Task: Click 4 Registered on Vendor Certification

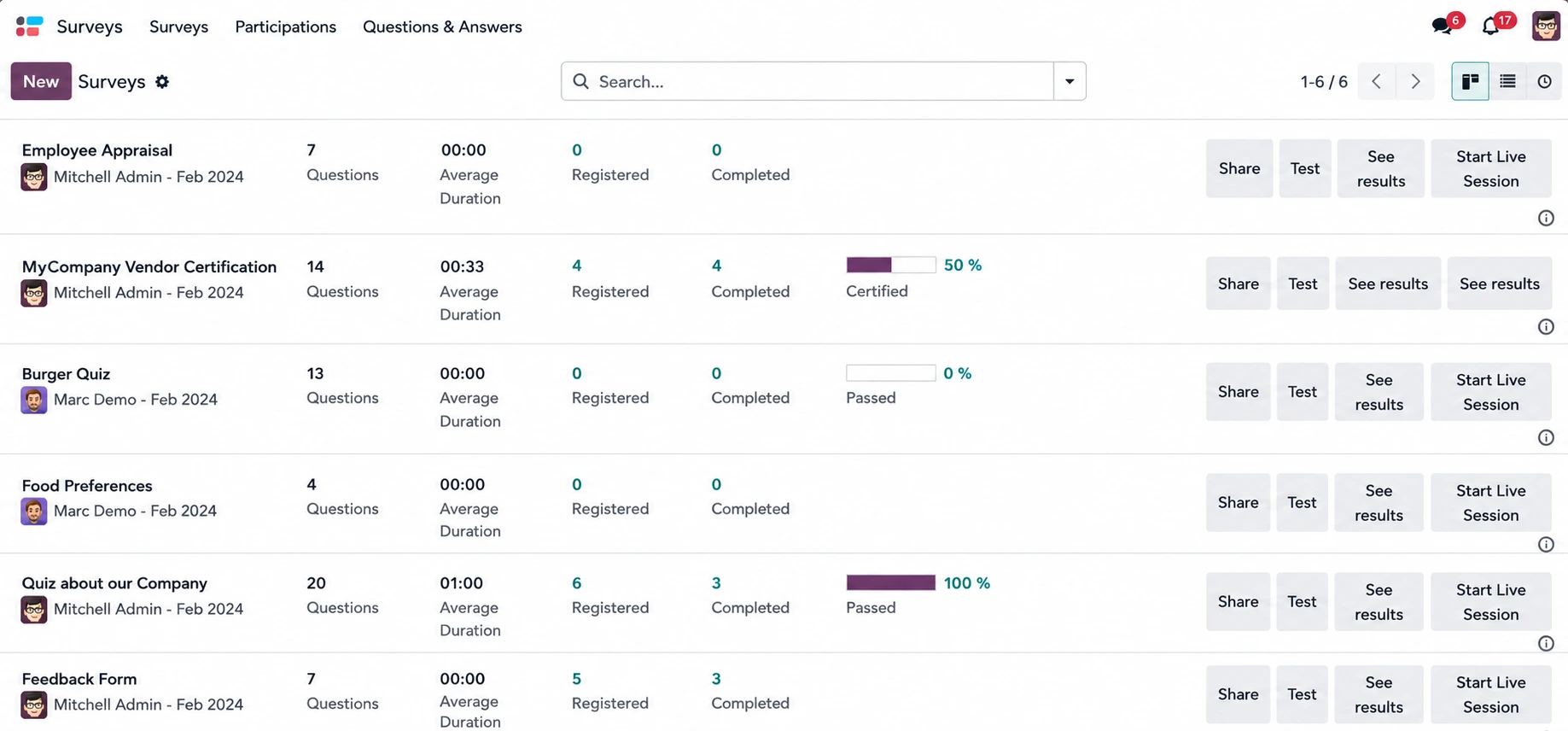Action: (x=610, y=278)
